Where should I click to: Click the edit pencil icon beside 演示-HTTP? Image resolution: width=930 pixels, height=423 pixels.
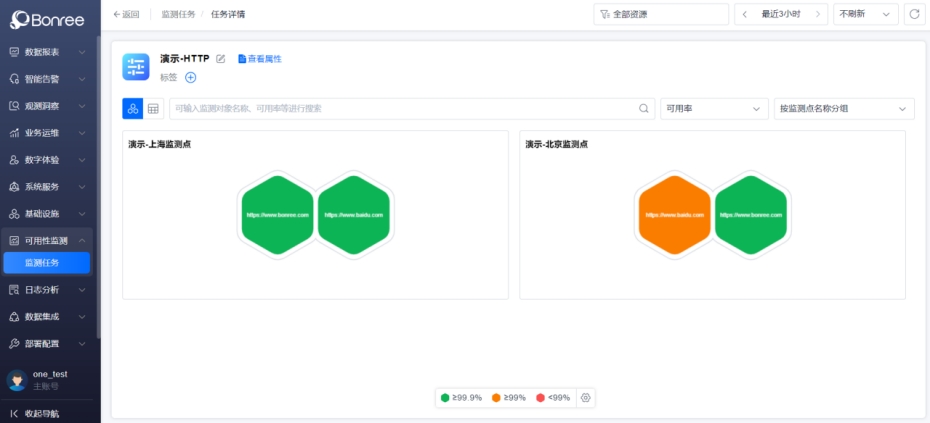221,59
